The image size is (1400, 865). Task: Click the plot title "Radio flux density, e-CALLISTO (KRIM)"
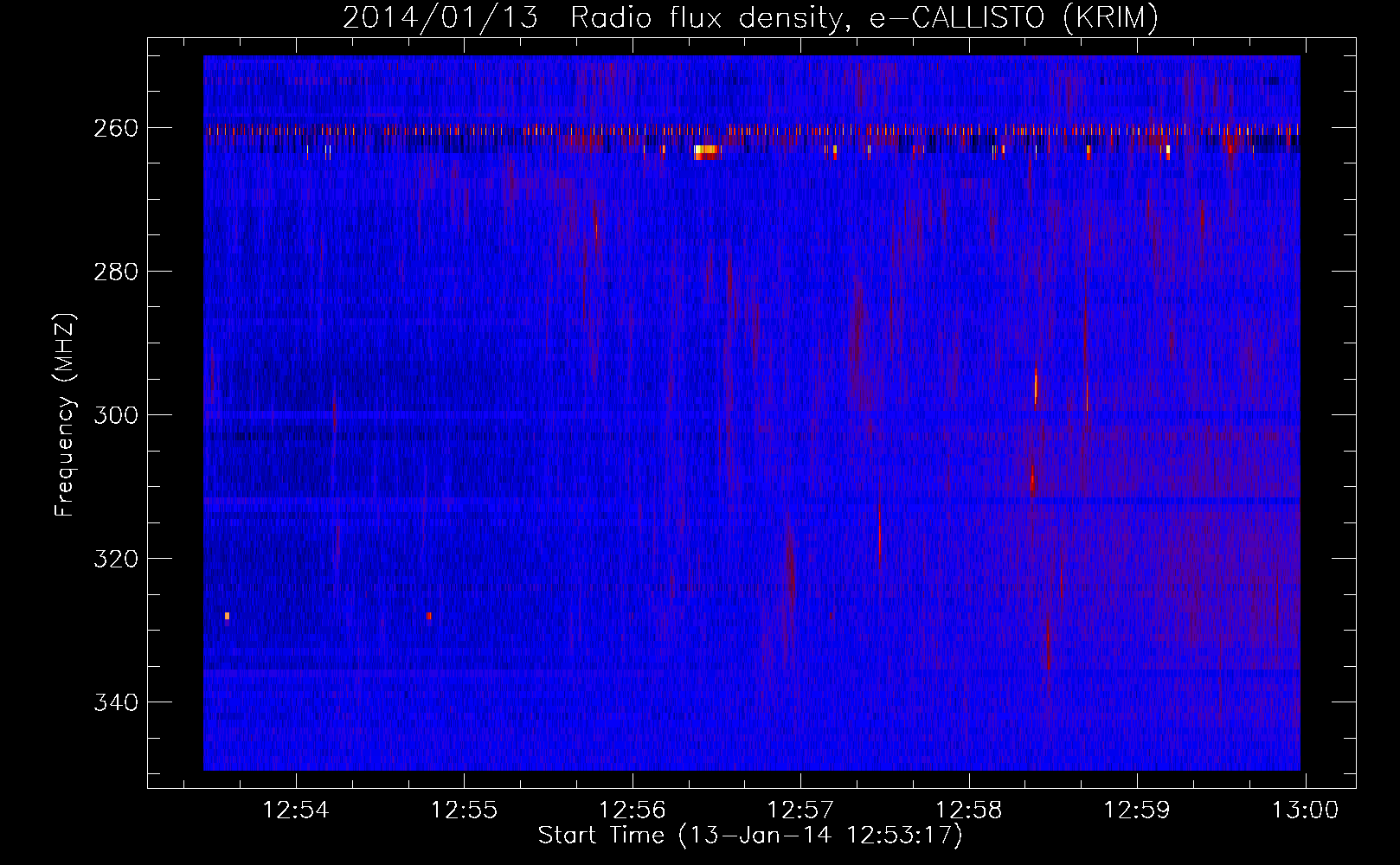(x=864, y=18)
